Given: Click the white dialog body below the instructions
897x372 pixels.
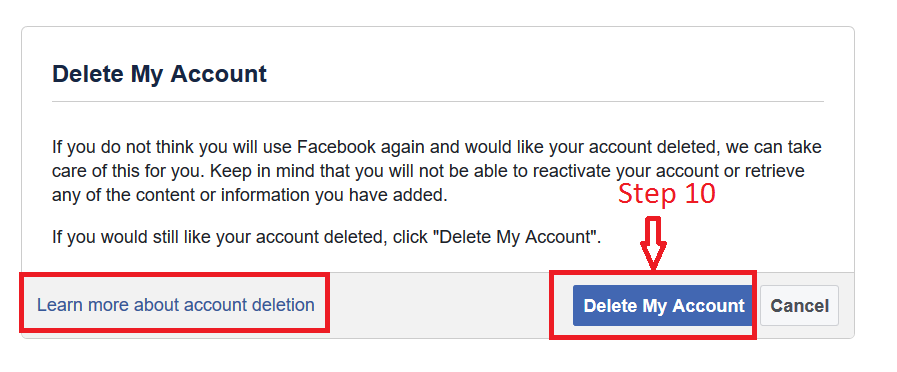Looking at the screenshot, I should [438, 259].
